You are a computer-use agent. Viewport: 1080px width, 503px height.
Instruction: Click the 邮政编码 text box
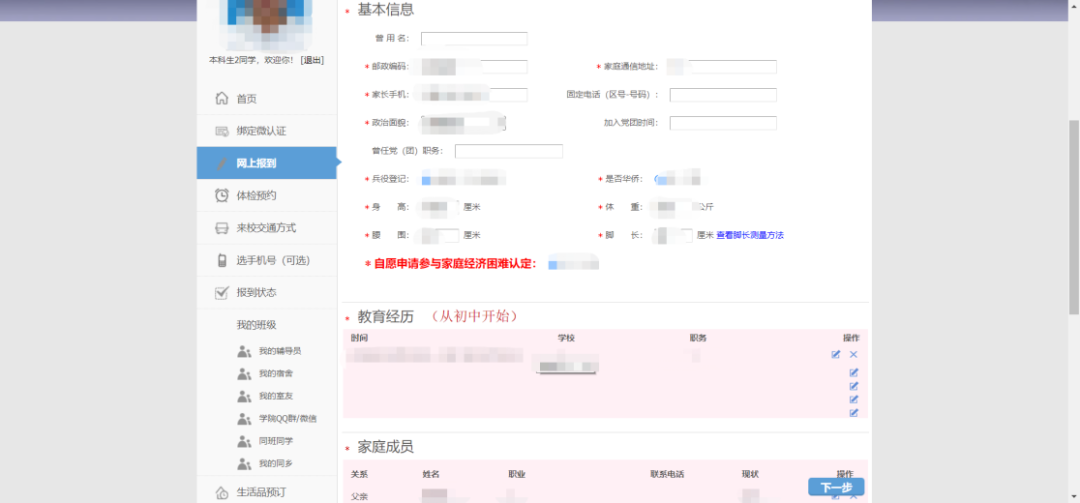474,67
